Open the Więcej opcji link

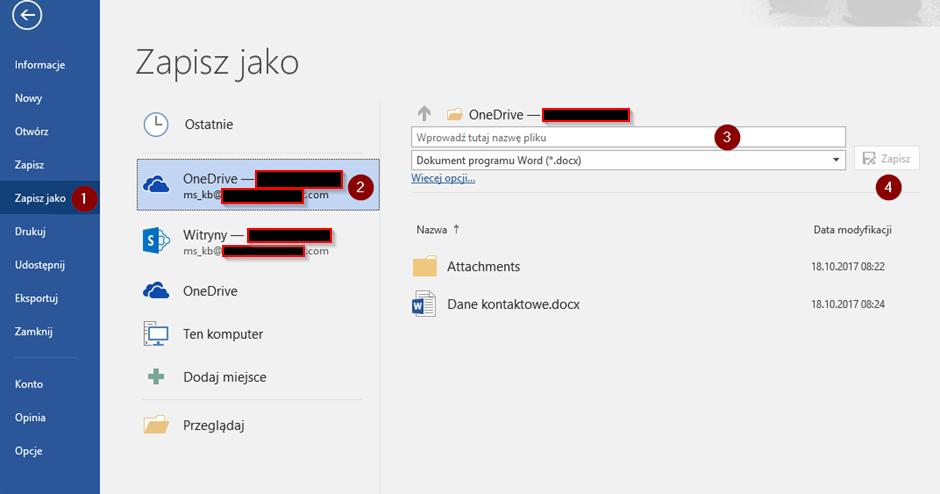(x=443, y=178)
